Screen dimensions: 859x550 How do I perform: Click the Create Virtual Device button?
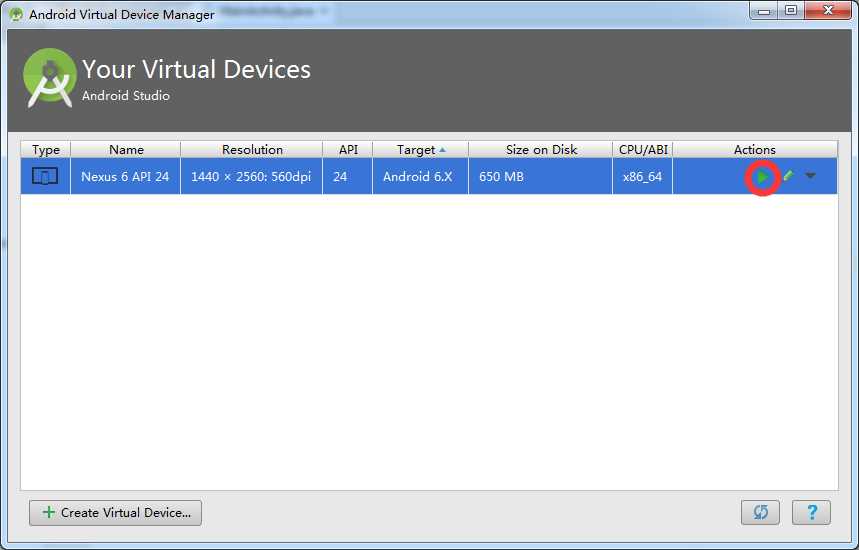coord(116,513)
